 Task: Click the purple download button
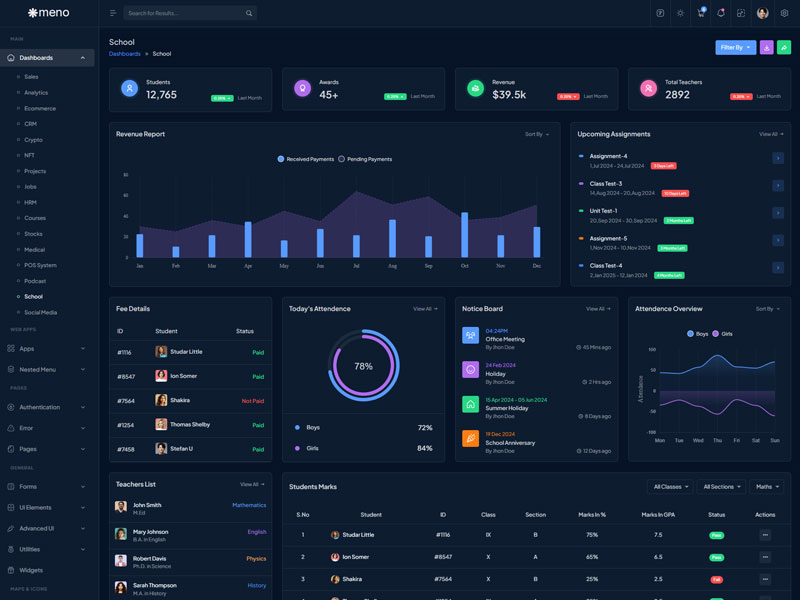(x=766, y=47)
